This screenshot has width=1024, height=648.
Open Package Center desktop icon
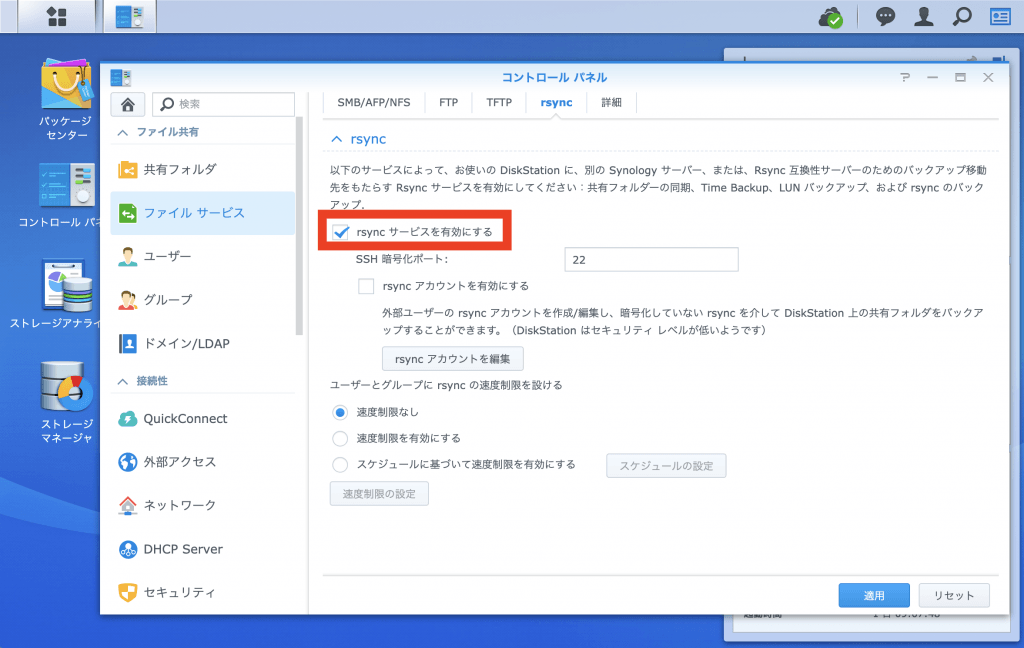[x=65, y=86]
